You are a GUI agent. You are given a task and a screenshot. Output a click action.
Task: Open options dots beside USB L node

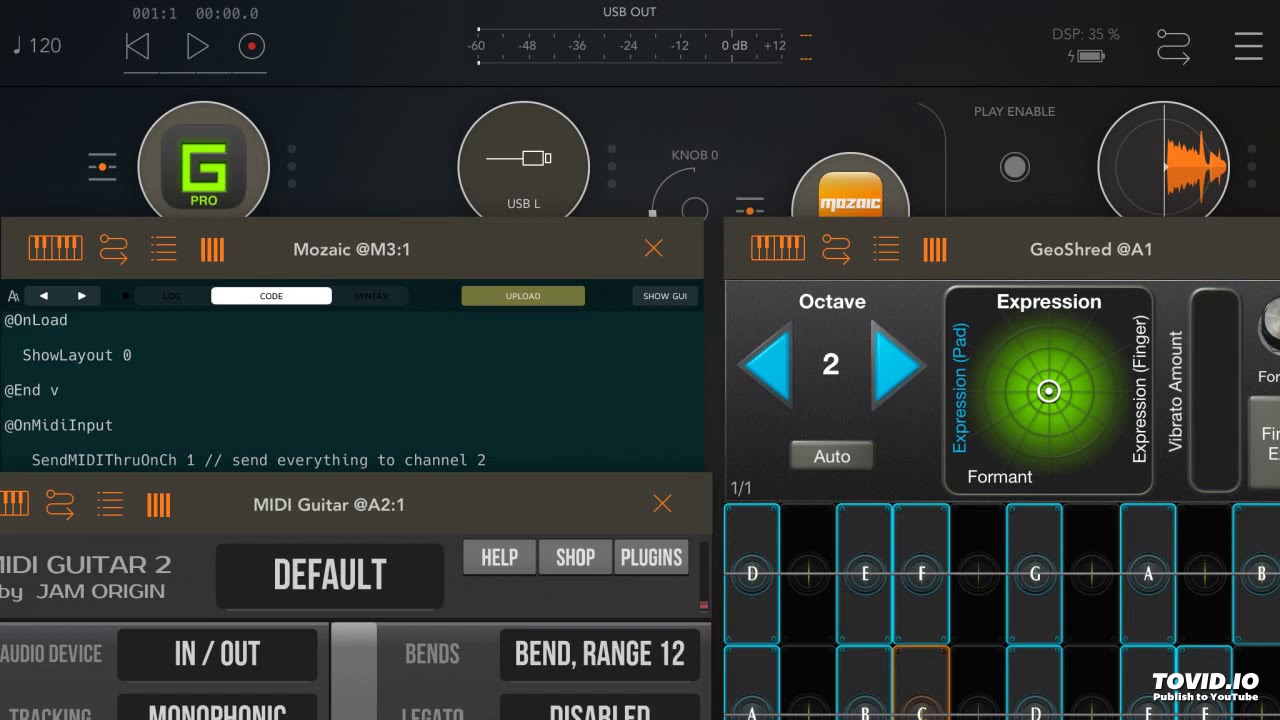coord(612,166)
